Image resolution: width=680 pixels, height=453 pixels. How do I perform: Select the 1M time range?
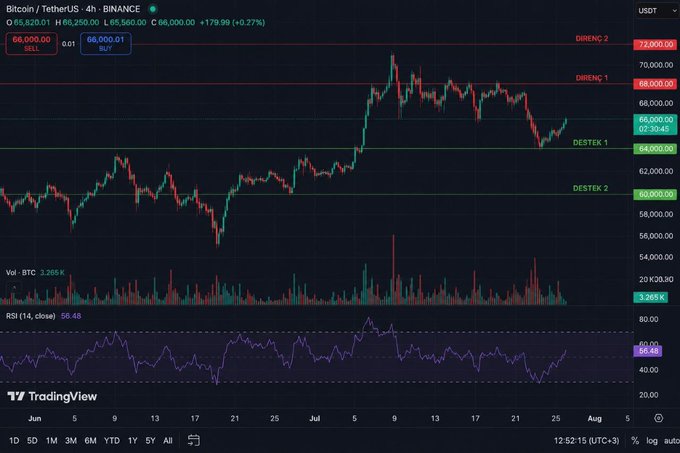52,440
